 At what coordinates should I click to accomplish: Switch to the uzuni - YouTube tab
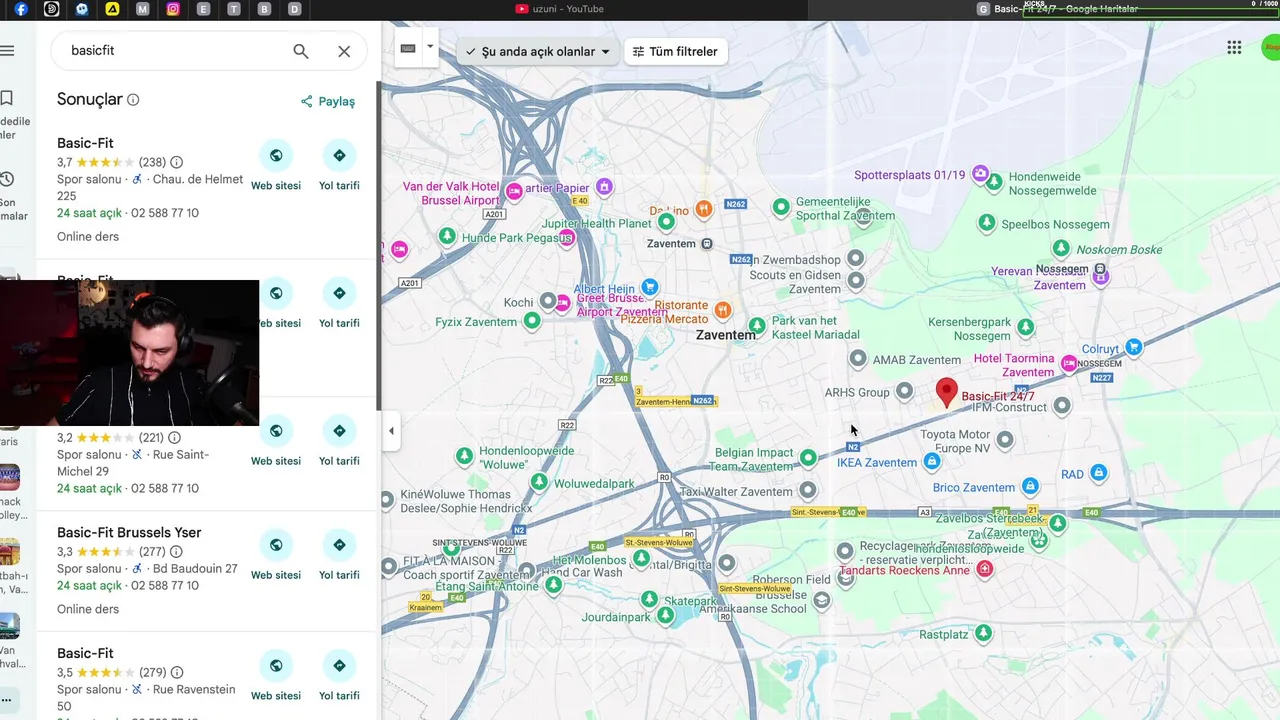(560, 9)
